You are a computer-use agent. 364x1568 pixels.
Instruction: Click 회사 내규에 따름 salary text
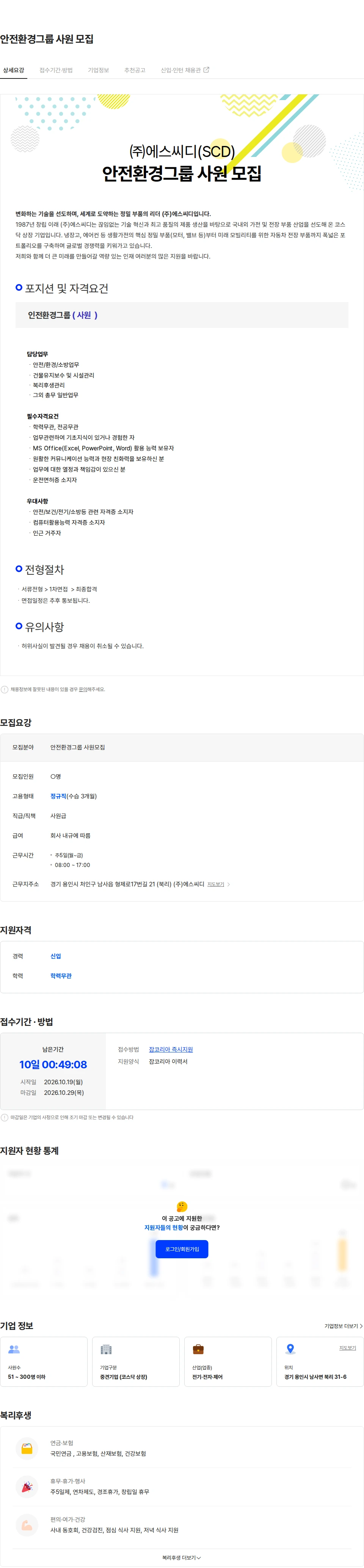(70, 835)
